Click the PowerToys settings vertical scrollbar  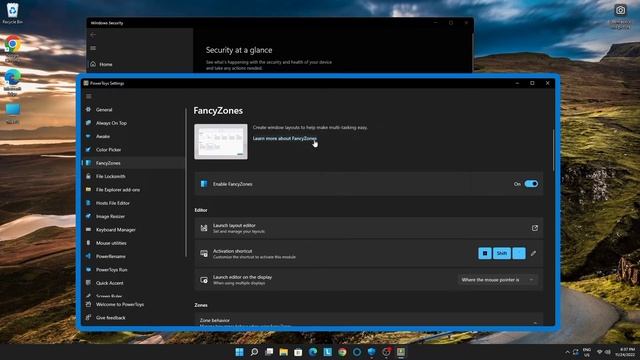click(x=554, y=150)
